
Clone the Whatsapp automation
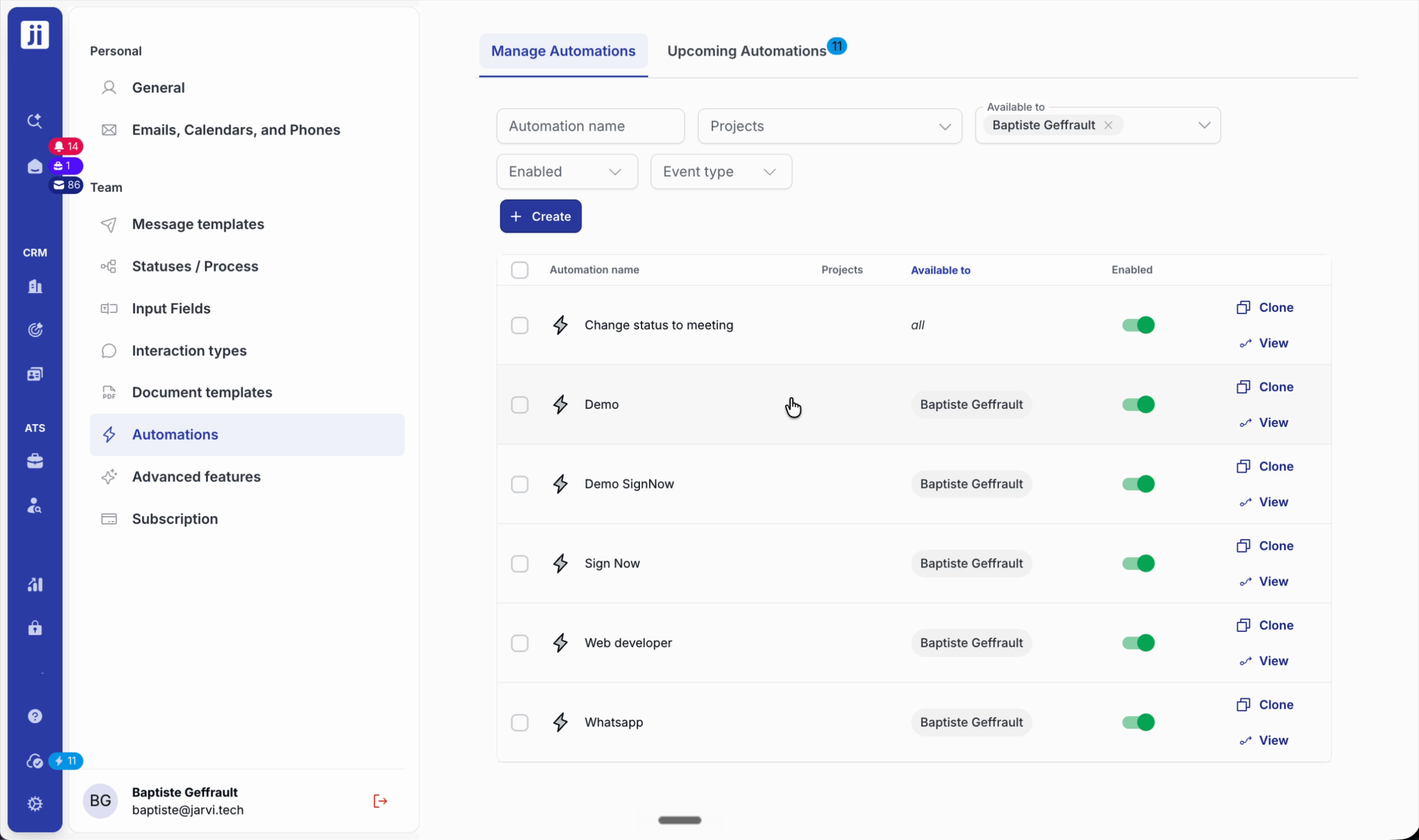(1265, 705)
